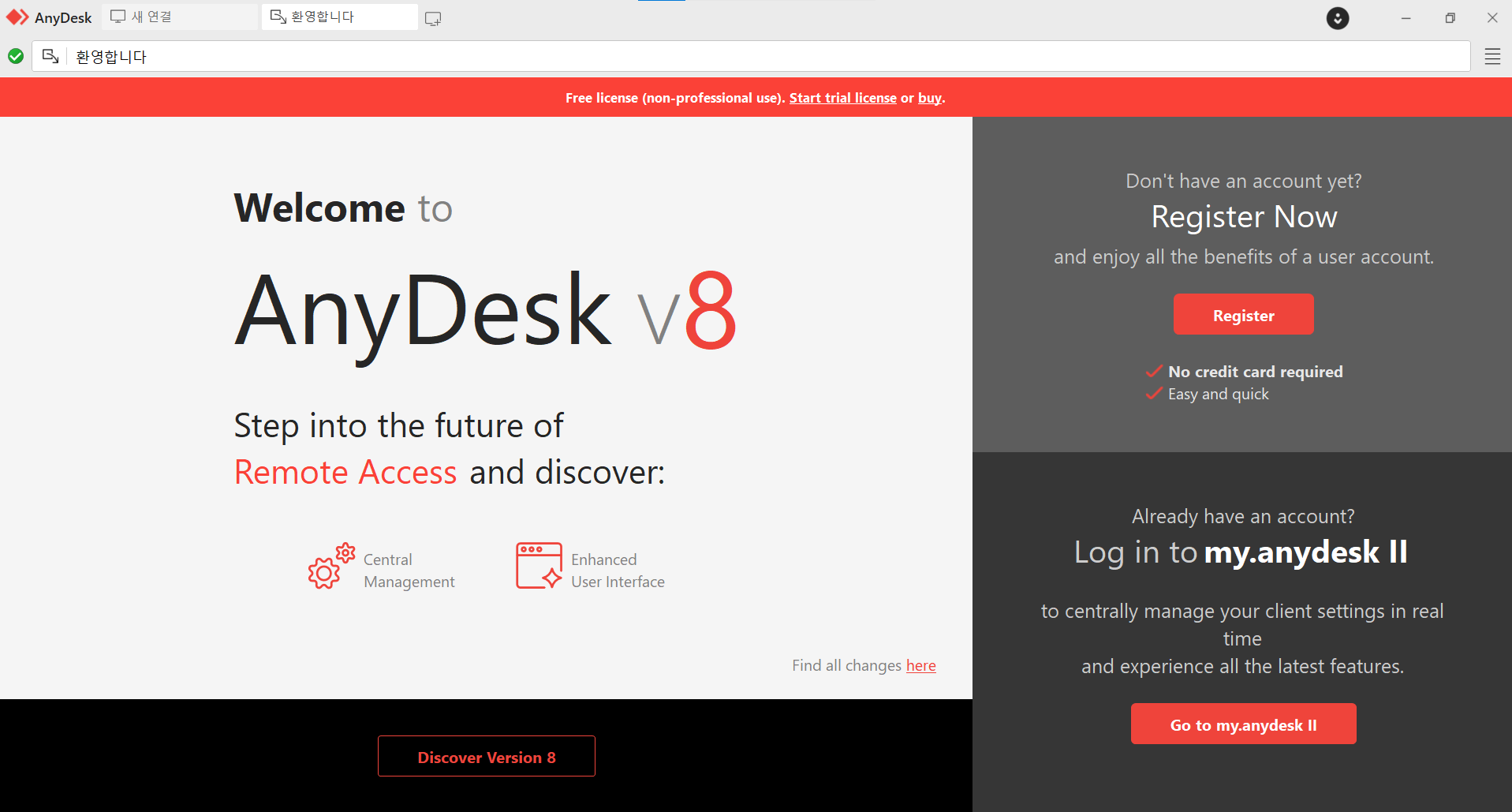
Task: Click the round download arrow icon
Action: [1338, 17]
